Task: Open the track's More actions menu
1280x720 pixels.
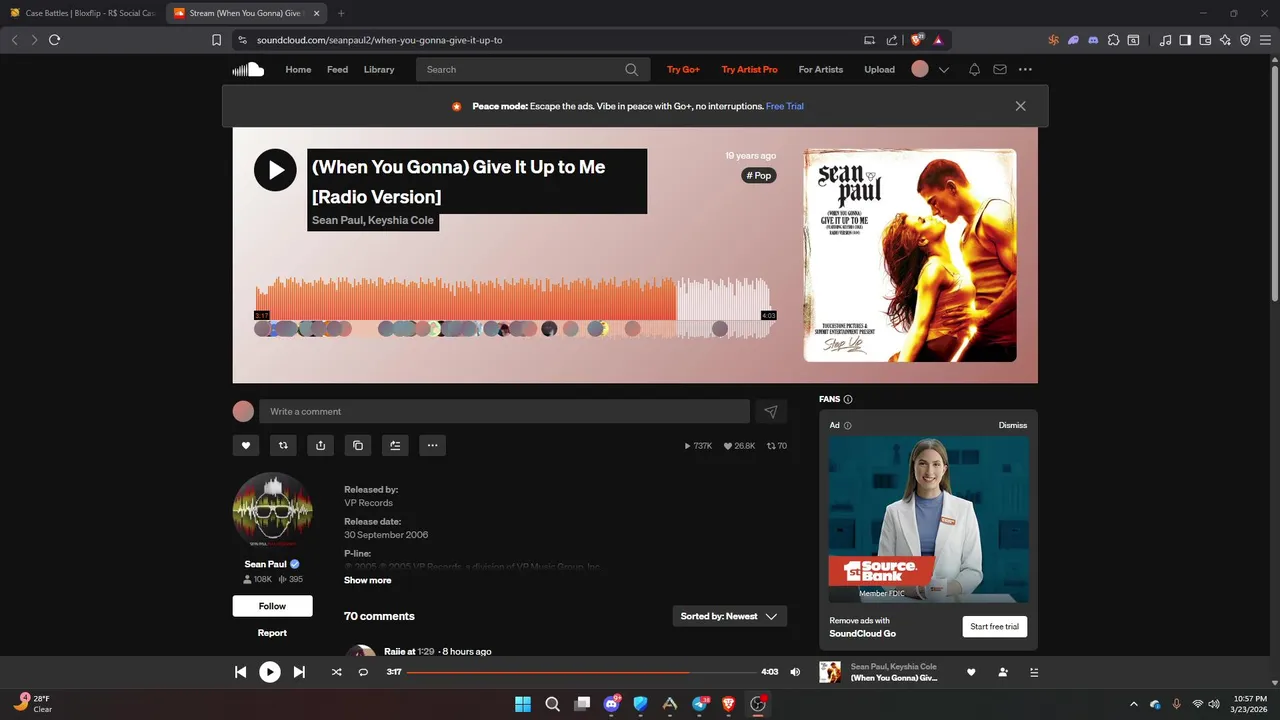Action: [x=432, y=445]
